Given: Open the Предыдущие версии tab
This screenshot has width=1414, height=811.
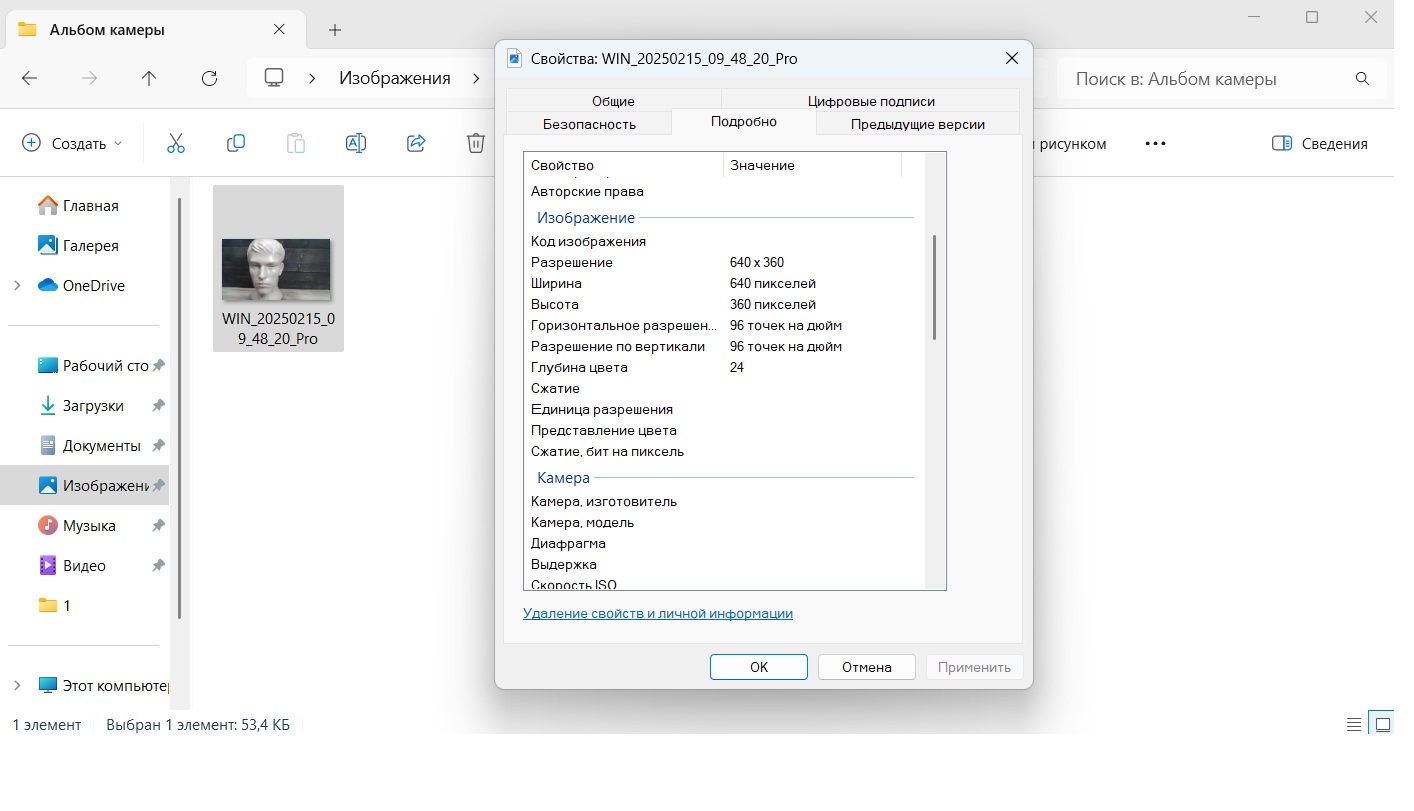Looking at the screenshot, I should [x=918, y=124].
